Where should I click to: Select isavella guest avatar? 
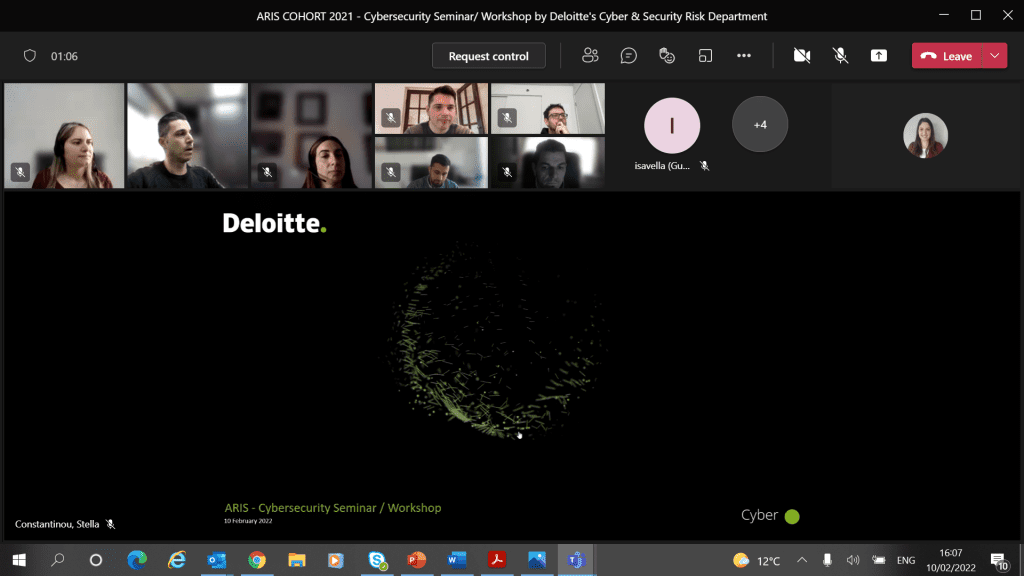tap(671, 125)
